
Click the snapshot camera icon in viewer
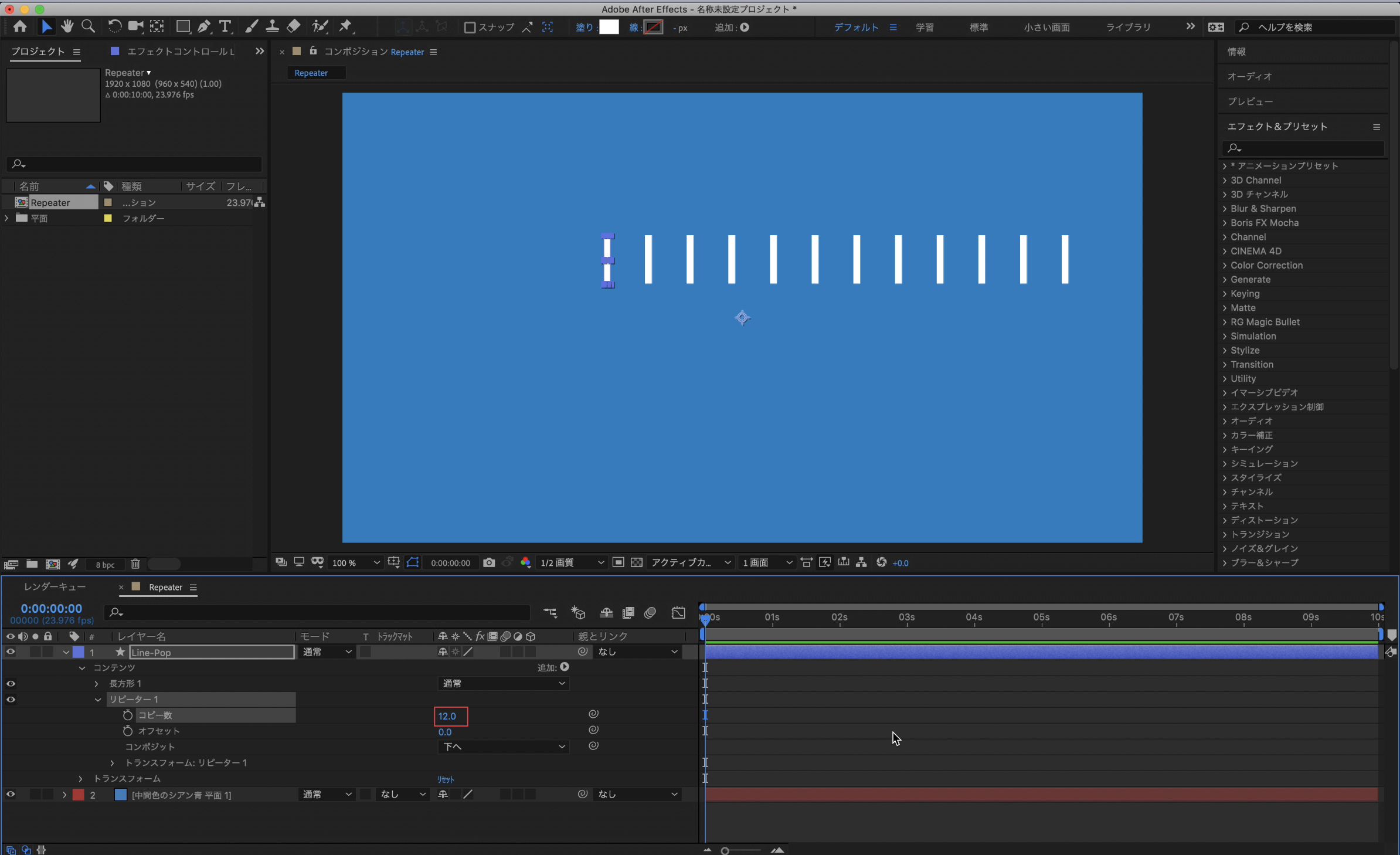coord(489,563)
